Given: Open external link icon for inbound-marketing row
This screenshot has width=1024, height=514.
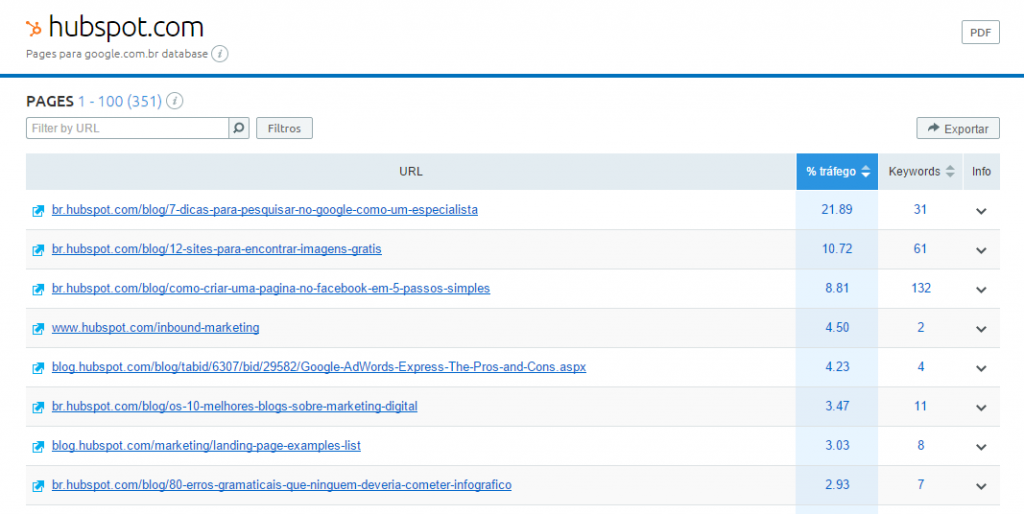Looking at the screenshot, I should (x=38, y=328).
